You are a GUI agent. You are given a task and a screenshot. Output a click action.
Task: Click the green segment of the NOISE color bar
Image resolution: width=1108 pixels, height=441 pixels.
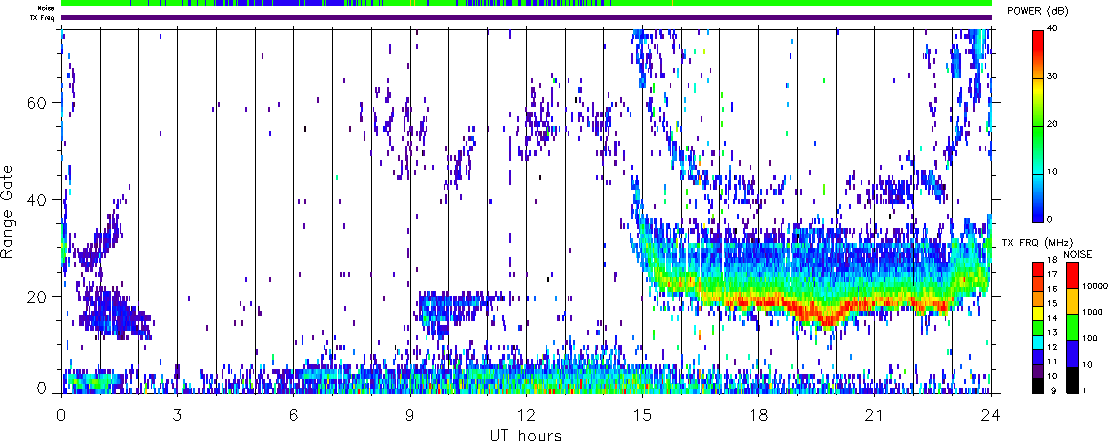1071,327
